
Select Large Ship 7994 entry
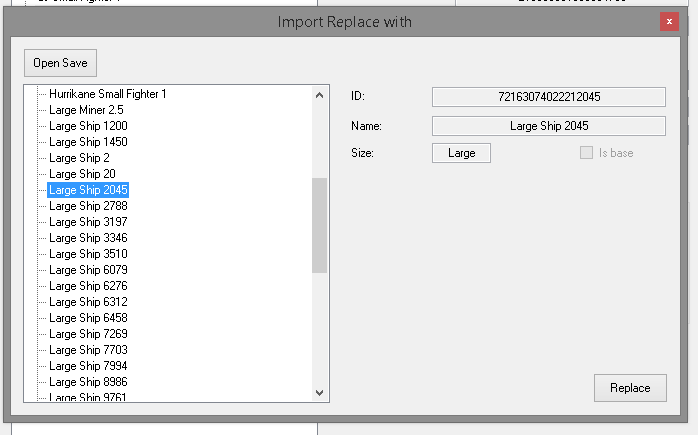(x=88, y=366)
